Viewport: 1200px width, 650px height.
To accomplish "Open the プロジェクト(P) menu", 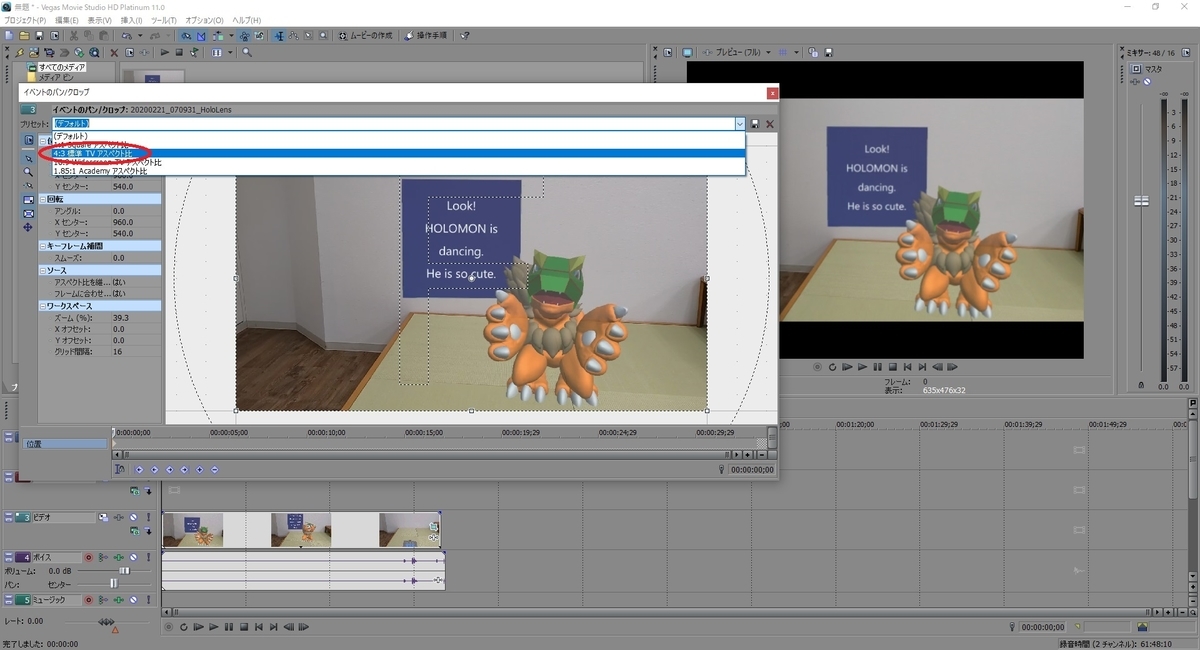I will (x=25, y=20).
